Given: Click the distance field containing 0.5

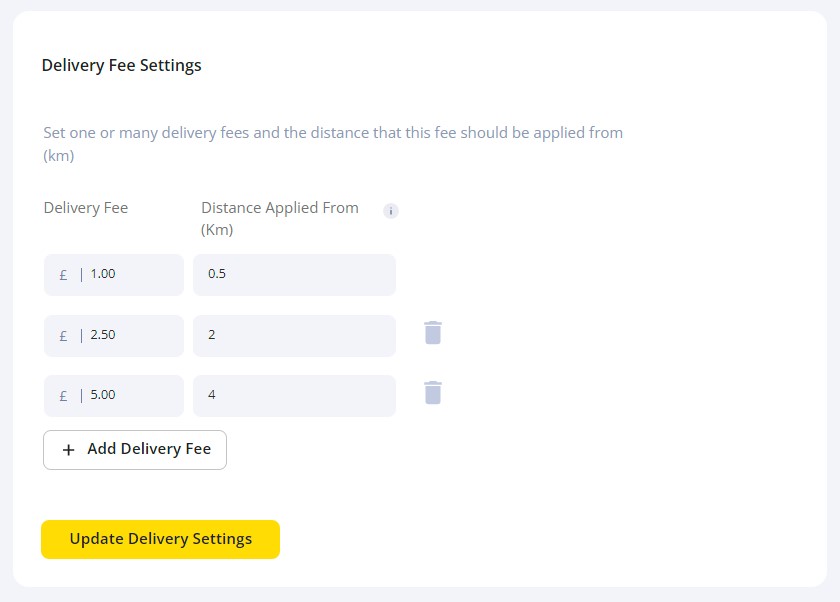Looking at the screenshot, I should point(294,274).
